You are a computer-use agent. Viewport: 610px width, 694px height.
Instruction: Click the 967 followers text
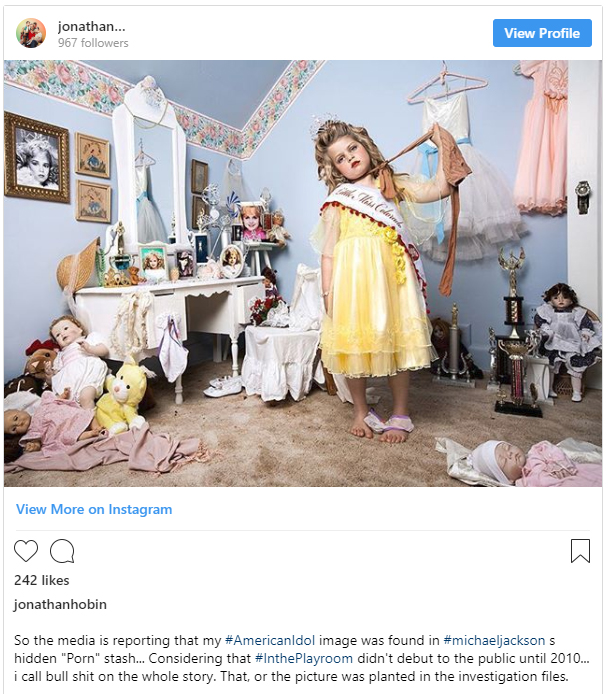coord(93,43)
